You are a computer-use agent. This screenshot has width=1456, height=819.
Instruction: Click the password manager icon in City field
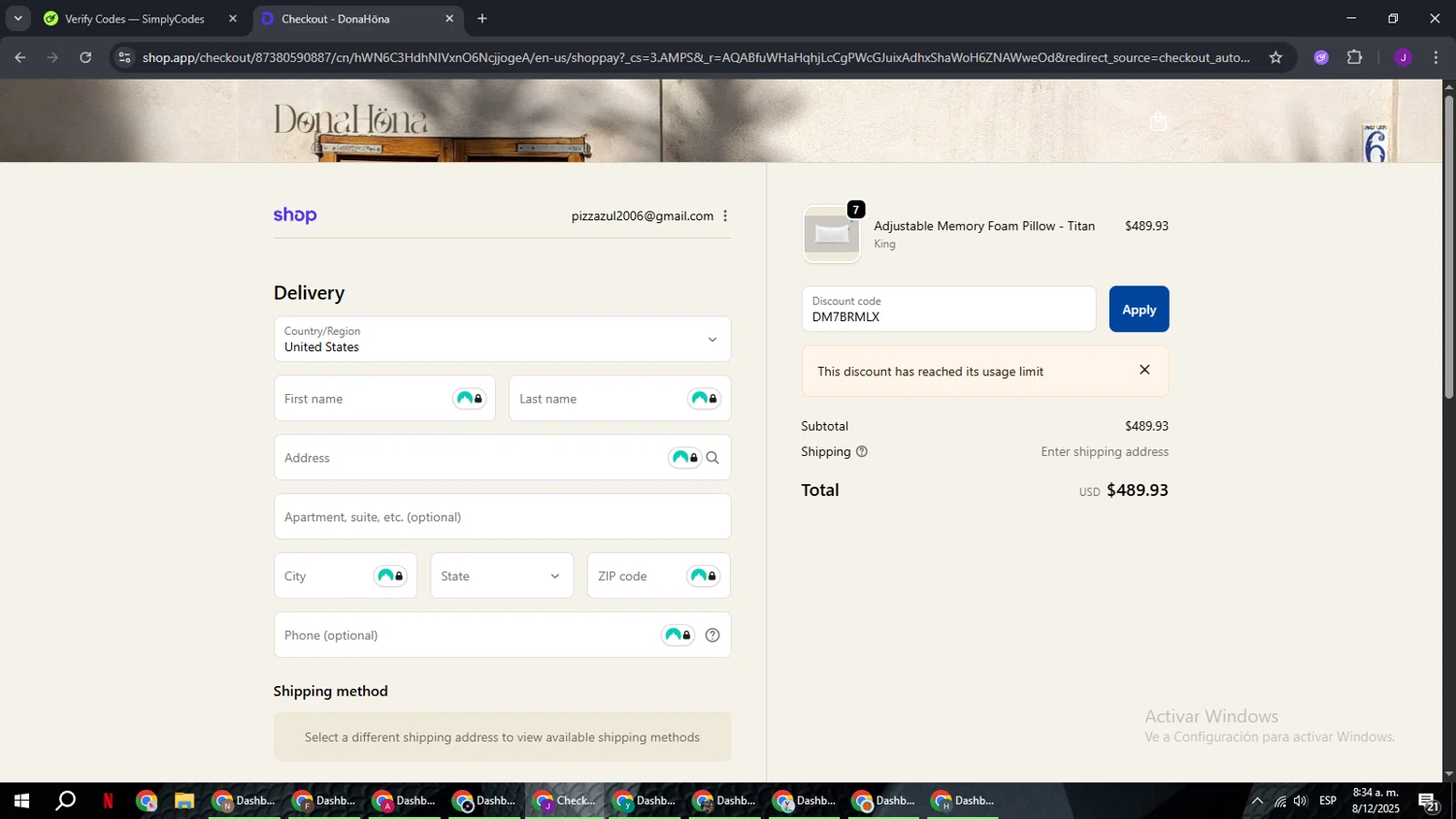(x=390, y=576)
